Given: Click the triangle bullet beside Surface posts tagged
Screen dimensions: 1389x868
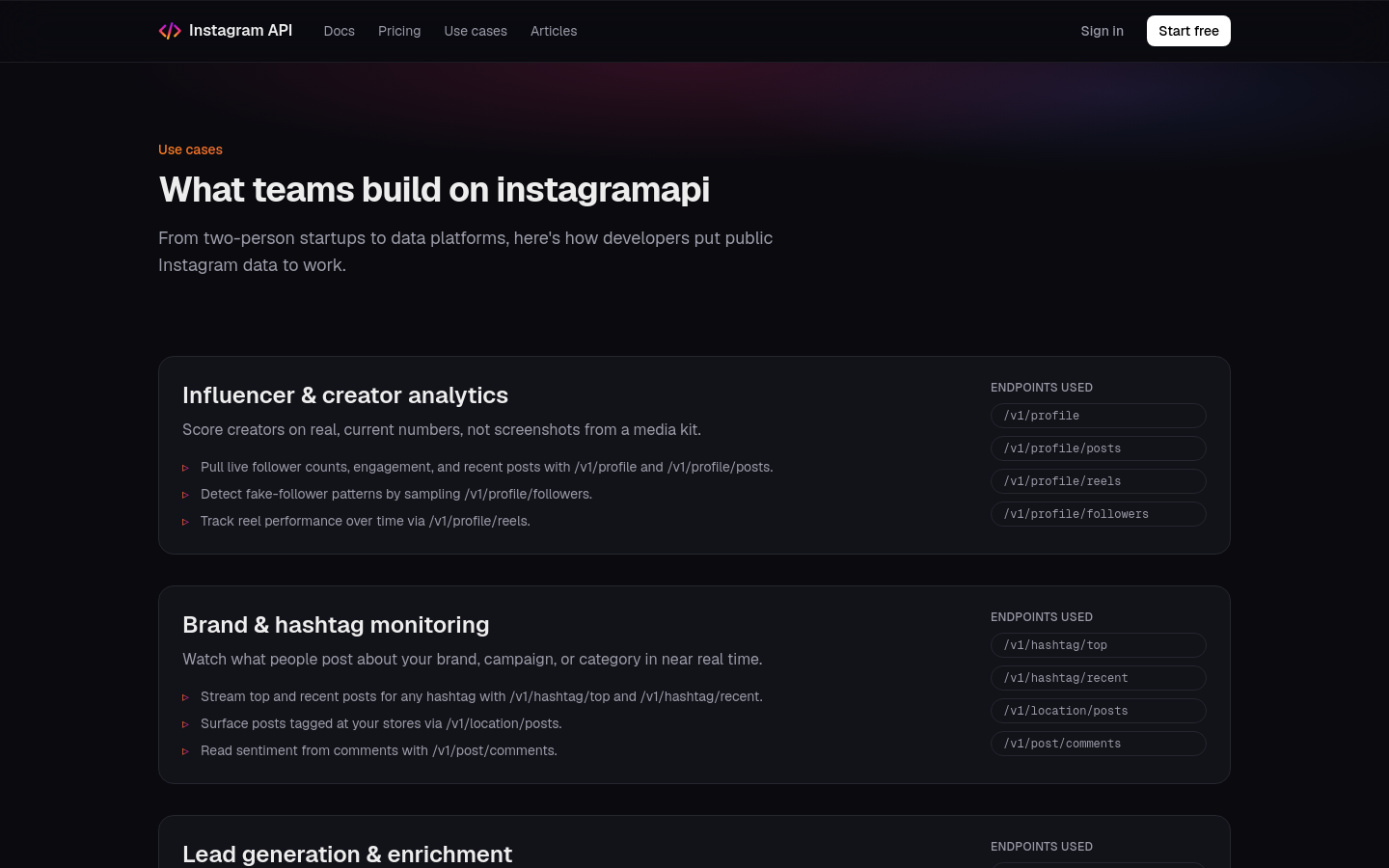Looking at the screenshot, I should point(186,724).
